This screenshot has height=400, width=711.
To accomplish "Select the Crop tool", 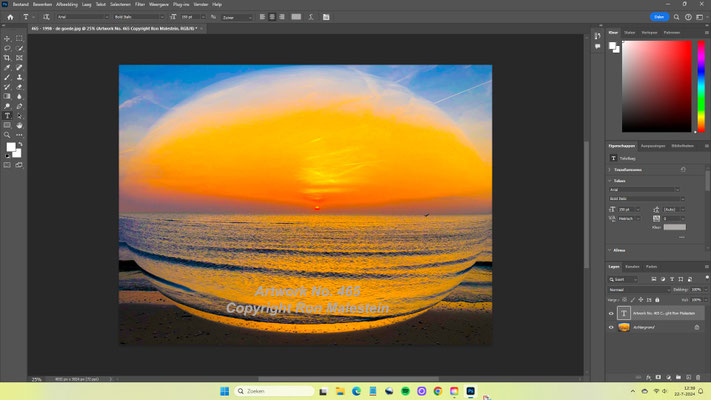I will [7, 58].
